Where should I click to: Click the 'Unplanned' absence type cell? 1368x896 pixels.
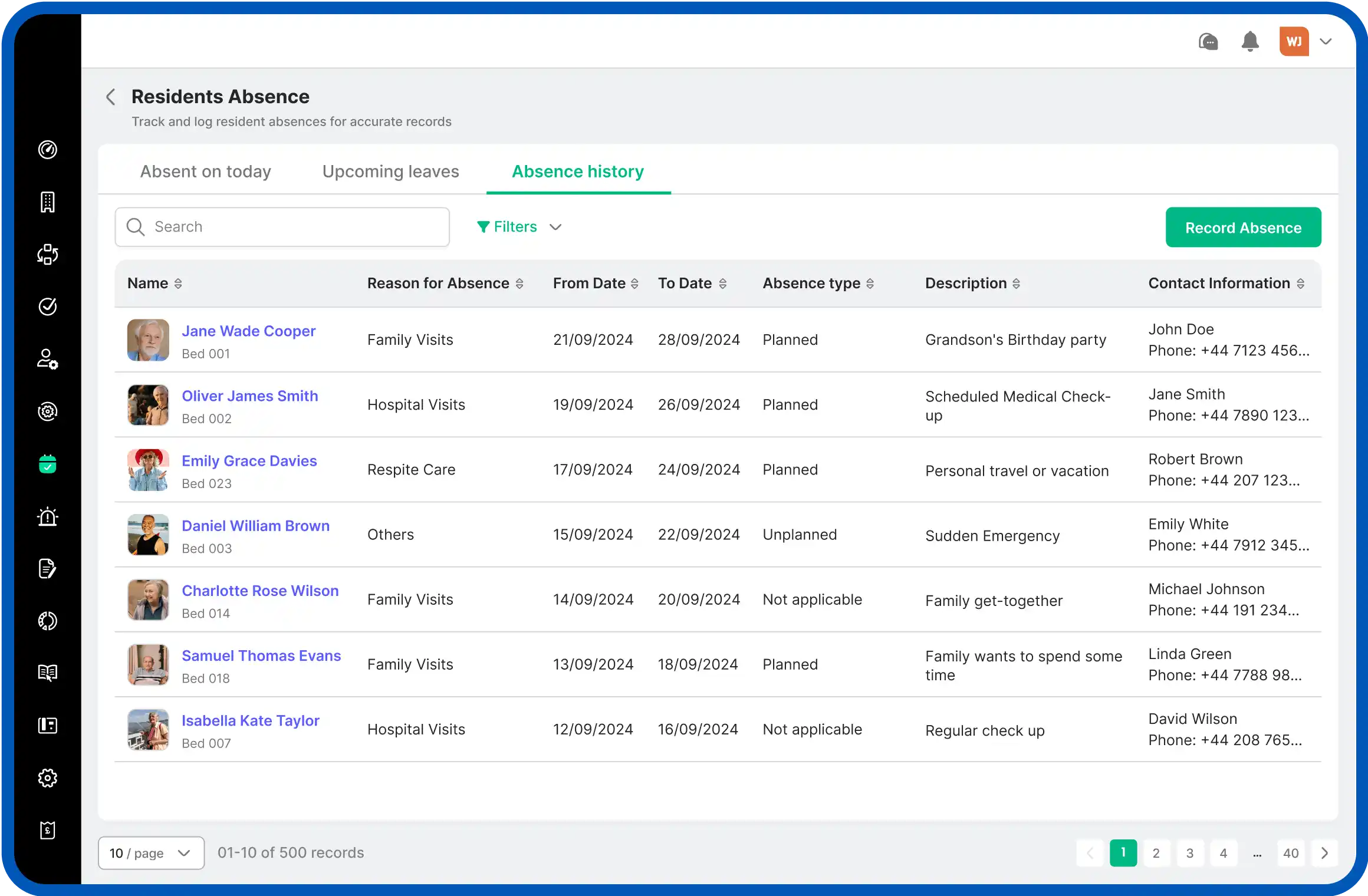coord(800,535)
